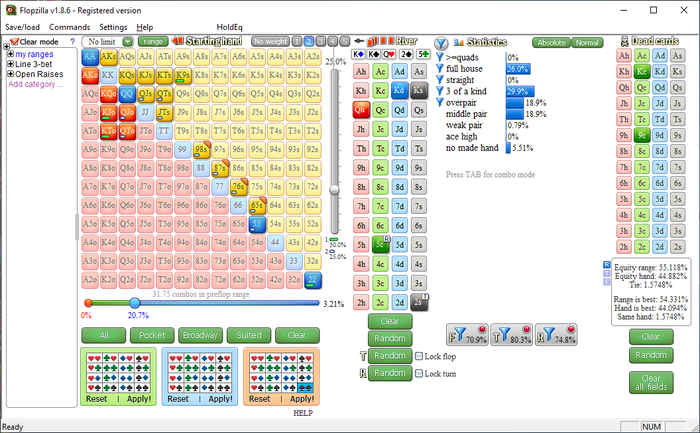Viewport: 700px width, 433px height.
Task: Click Apply! on the orange suit grid
Action: pyautogui.click(x=302, y=399)
